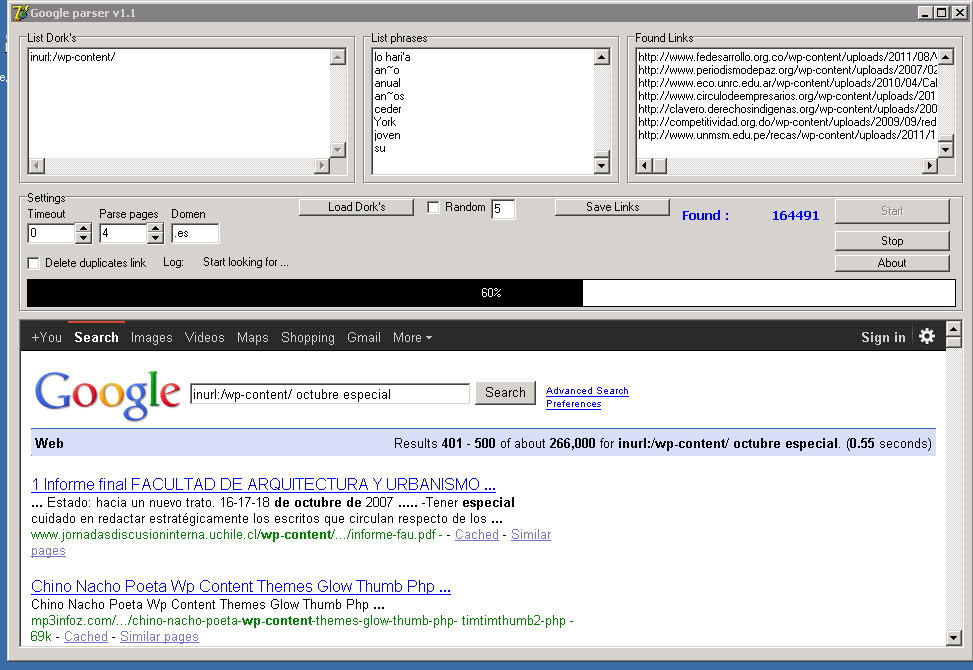The width and height of the screenshot is (973, 670).
Task: Select 'York' in List phrases
Action: (385, 122)
